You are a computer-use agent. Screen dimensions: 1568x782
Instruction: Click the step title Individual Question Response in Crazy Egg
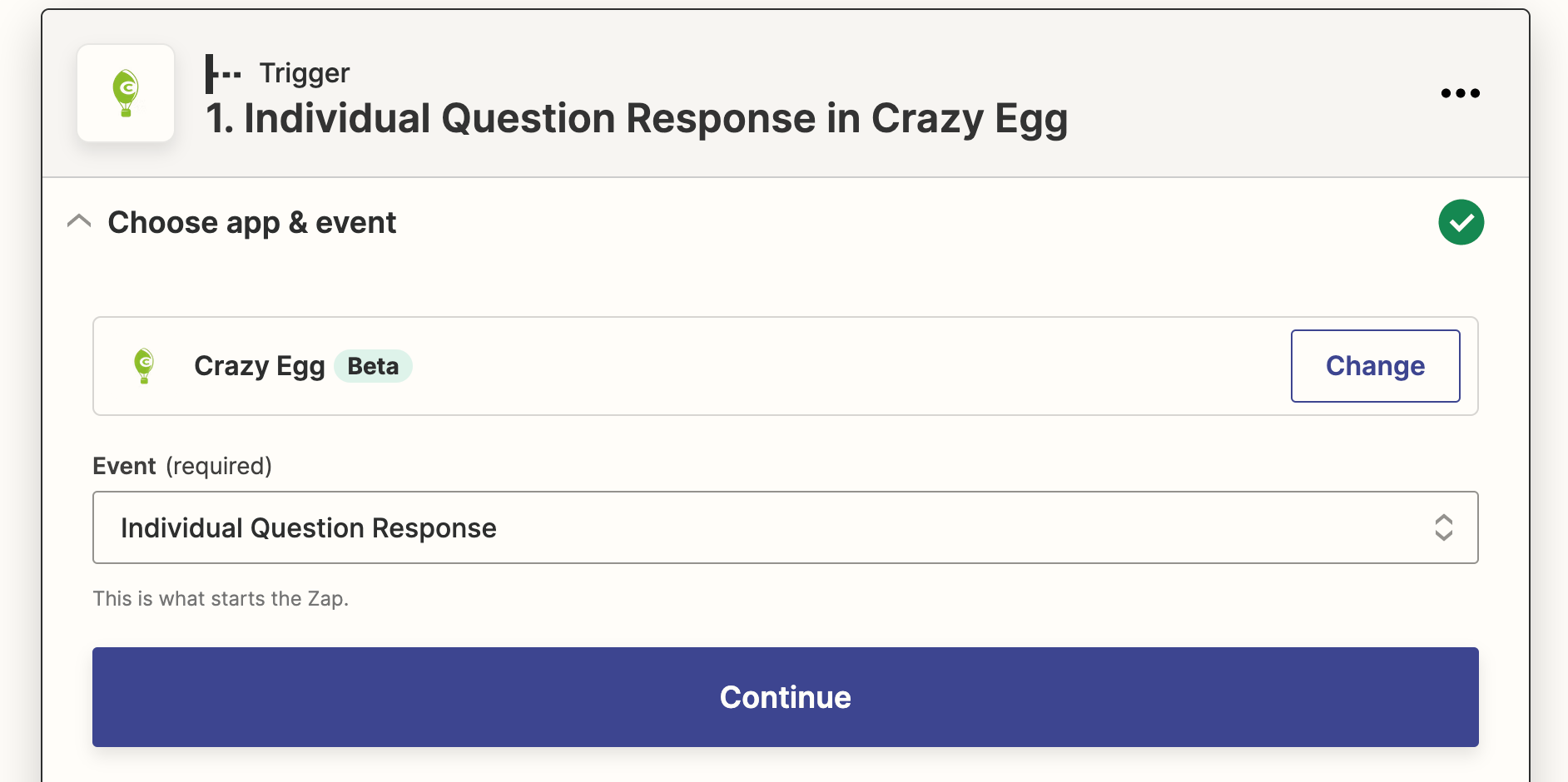638,119
